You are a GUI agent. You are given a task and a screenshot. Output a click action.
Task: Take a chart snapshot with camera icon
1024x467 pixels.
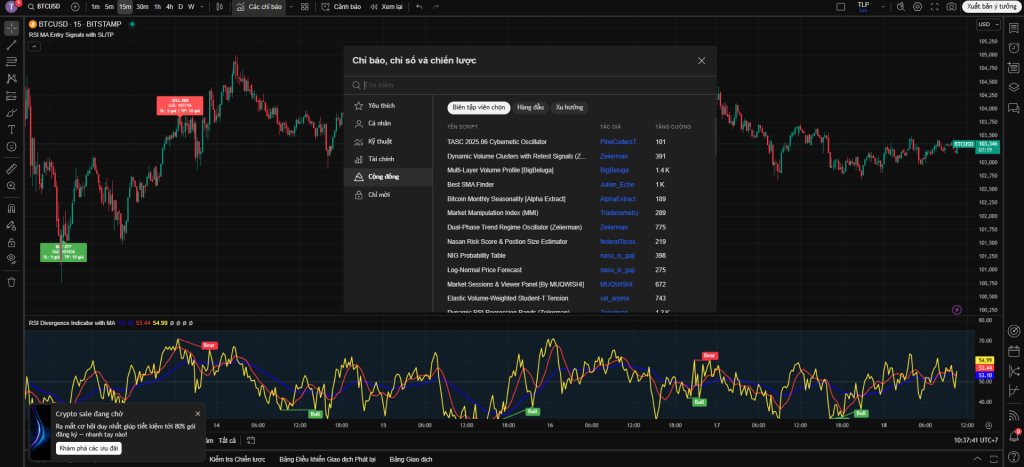coord(950,7)
